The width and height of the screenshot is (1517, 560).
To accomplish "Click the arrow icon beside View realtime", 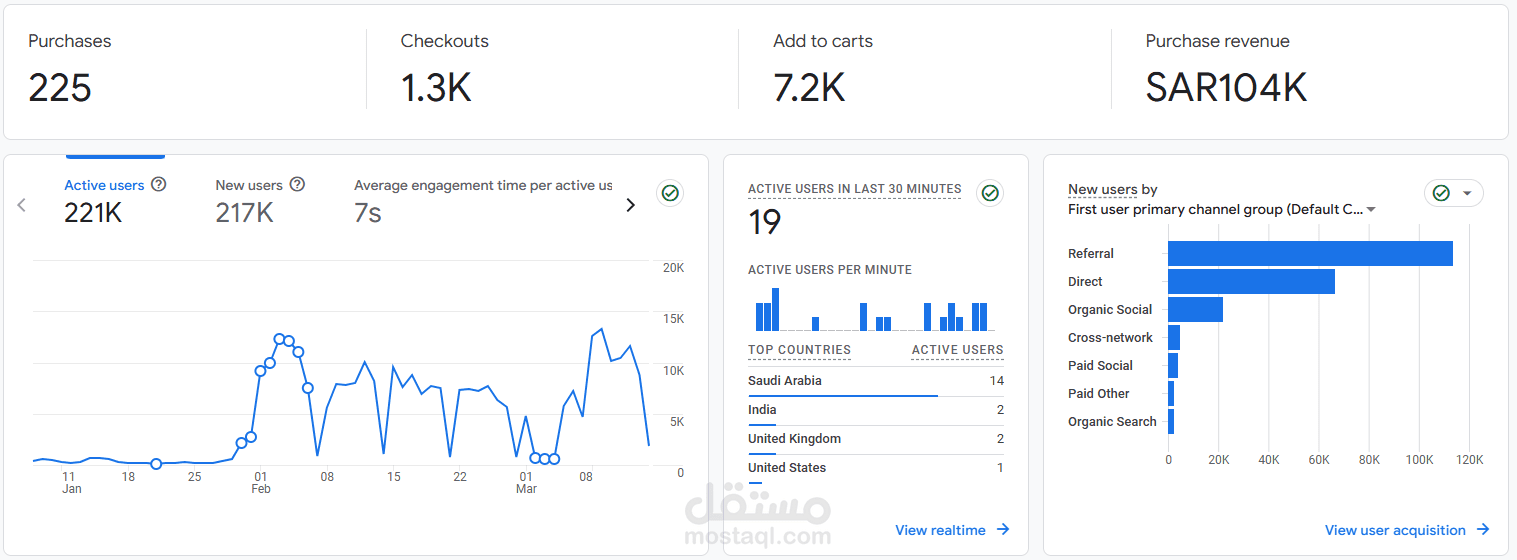I will [1003, 530].
